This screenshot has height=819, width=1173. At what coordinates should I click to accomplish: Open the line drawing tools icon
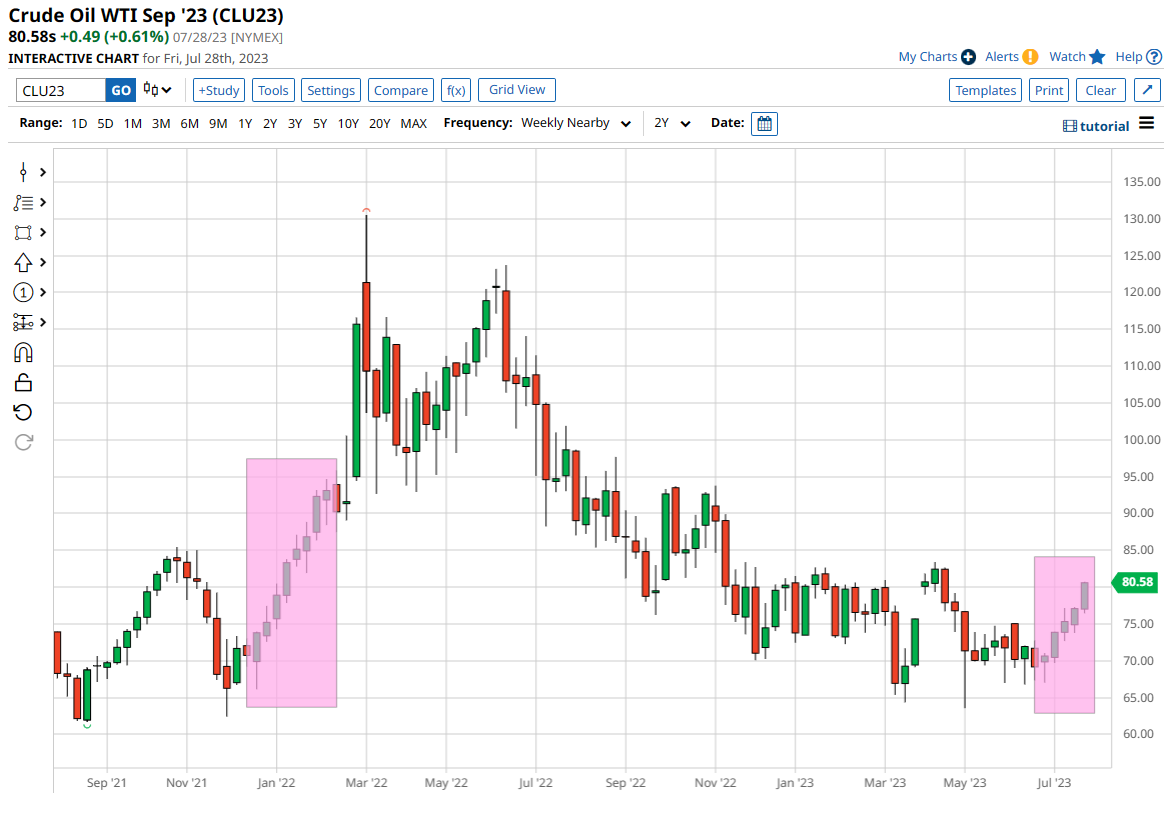[x=23, y=203]
